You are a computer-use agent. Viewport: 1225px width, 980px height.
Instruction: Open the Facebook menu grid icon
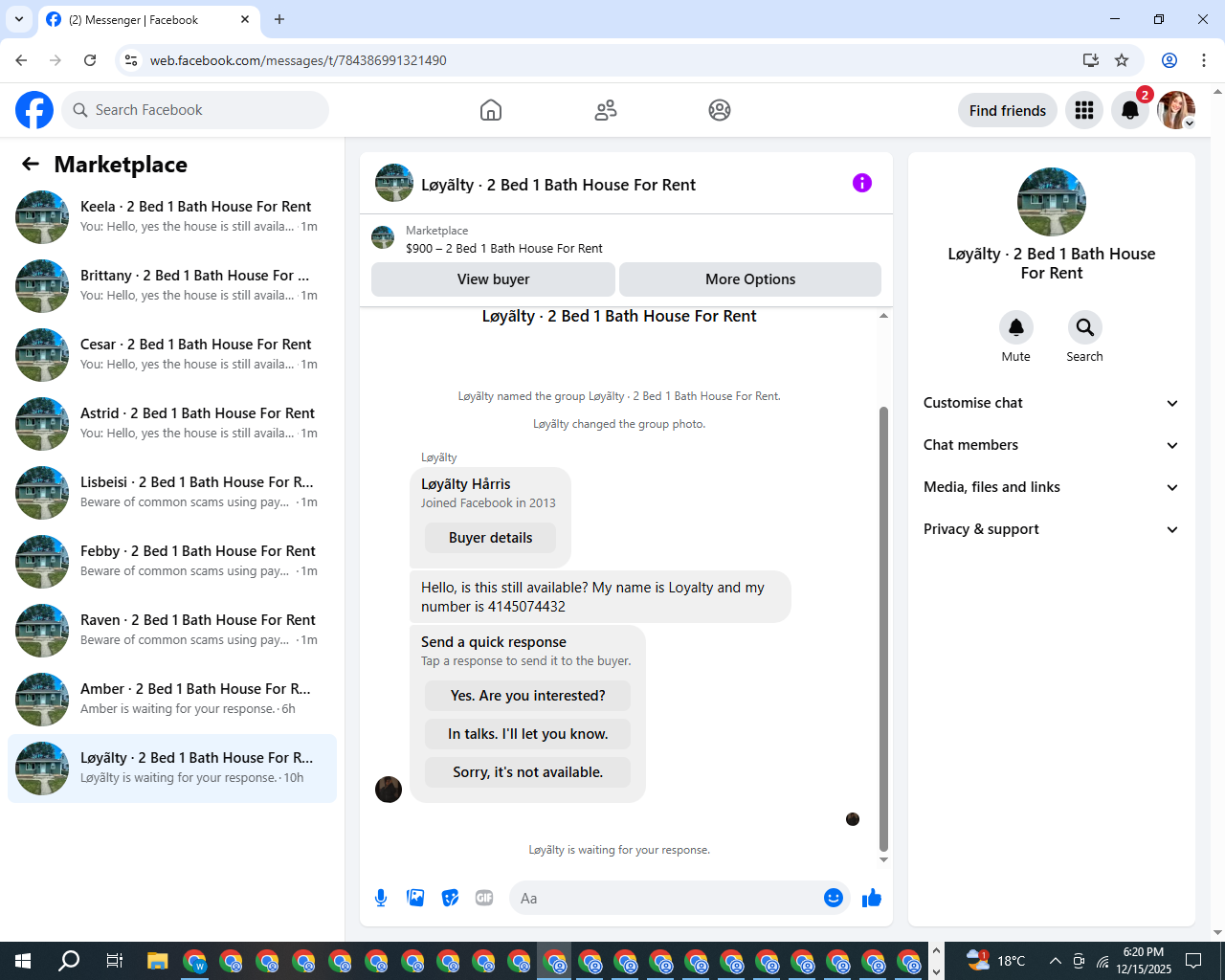click(1084, 110)
